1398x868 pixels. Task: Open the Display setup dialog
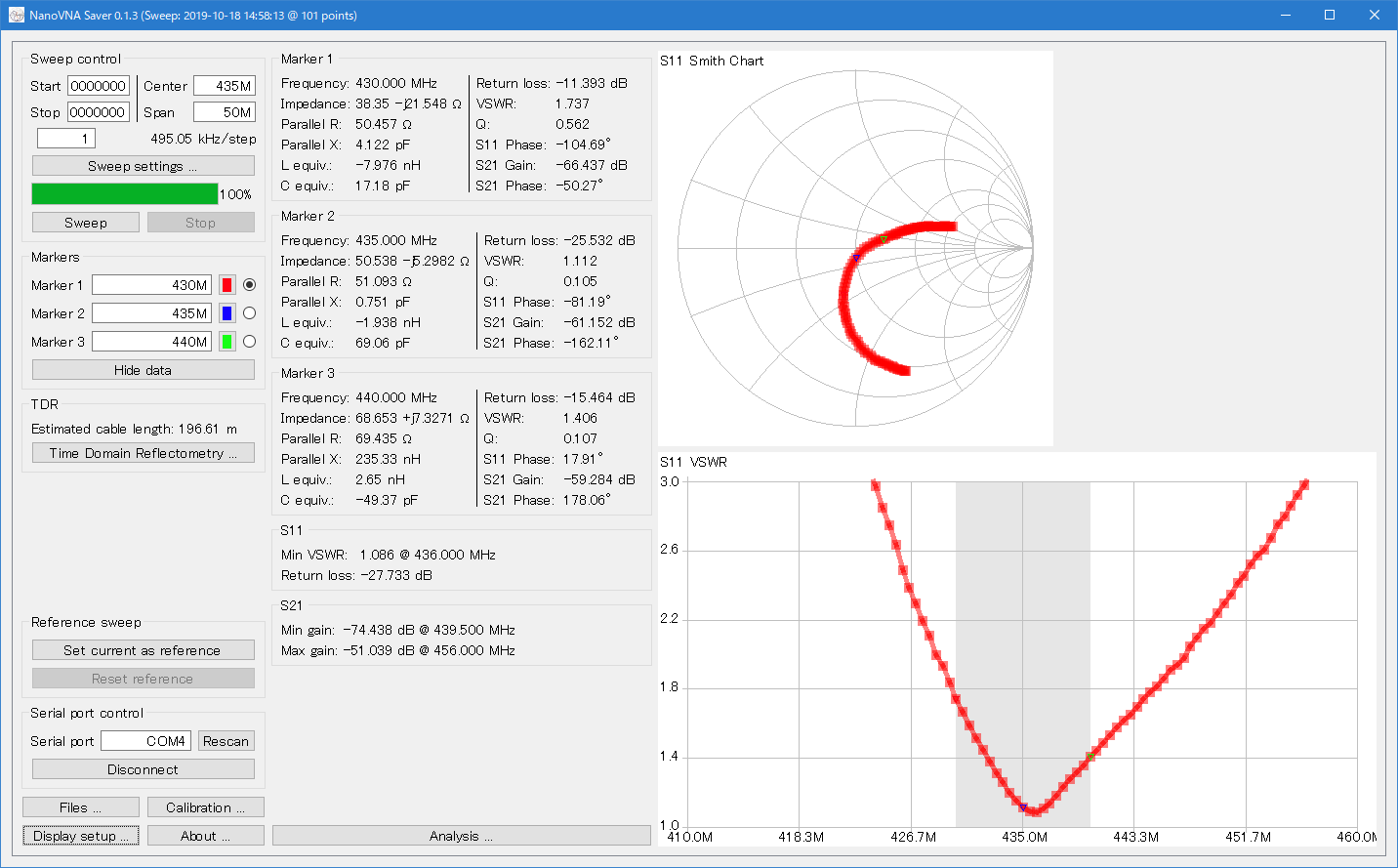(81, 836)
